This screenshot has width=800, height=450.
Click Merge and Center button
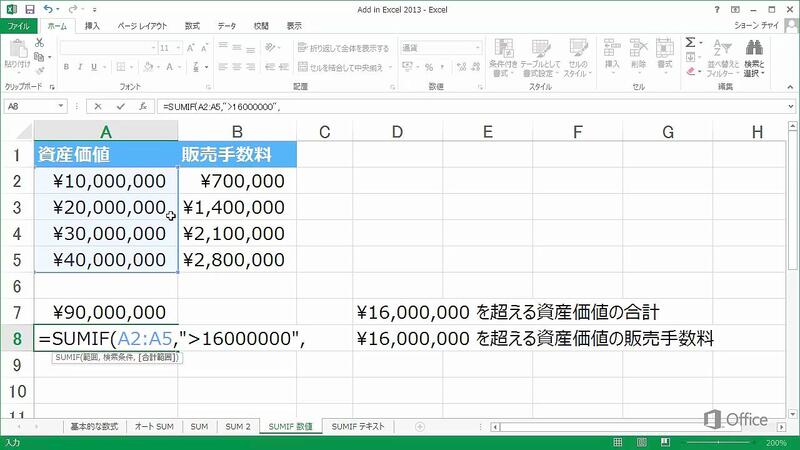tap(341, 67)
